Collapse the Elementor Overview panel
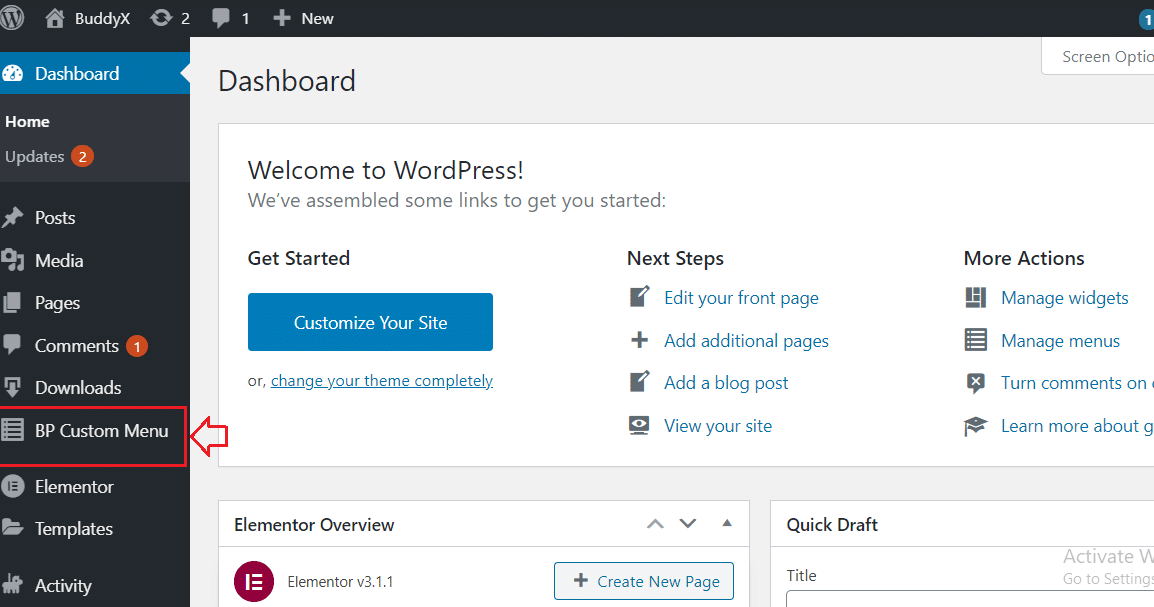 [x=727, y=524]
